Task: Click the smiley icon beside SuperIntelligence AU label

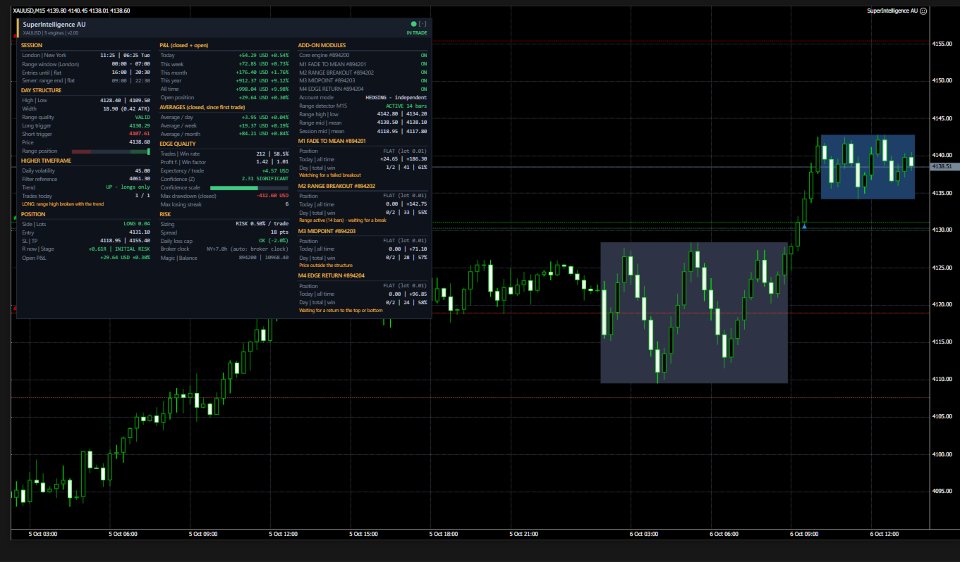Action: tap(923, 10)
